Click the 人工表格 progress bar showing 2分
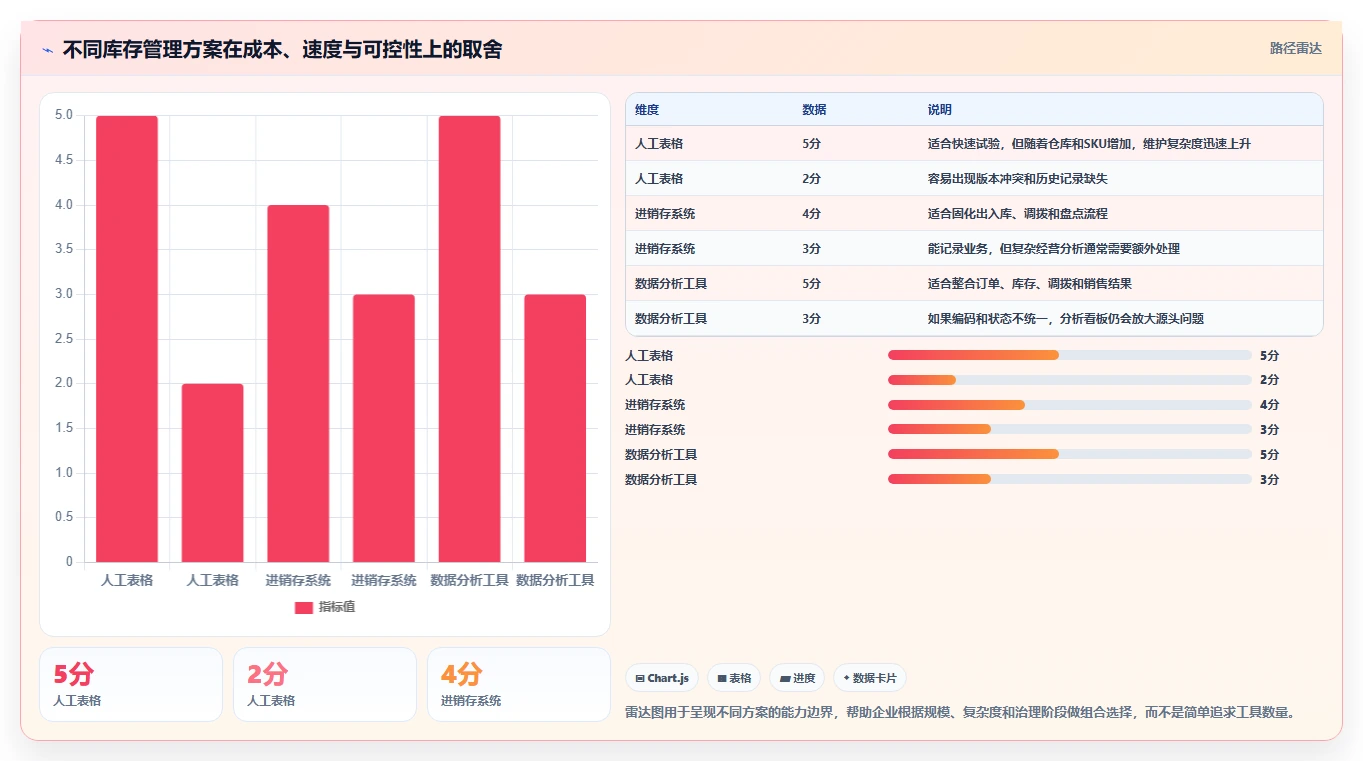The height and width of the screenshot is (761, 1363). tap(1070, 380)
